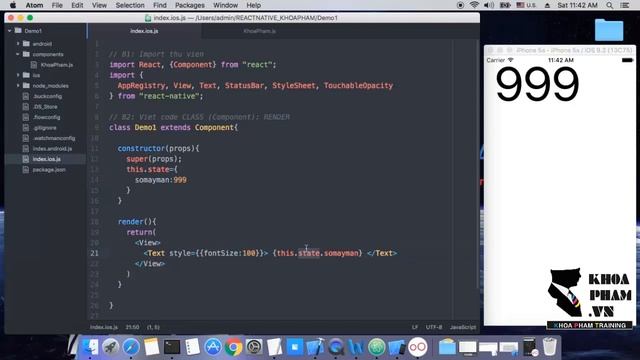Screen dimensions: 640x360
Task: Launch Launchpad rocket icon in Dock
Action: [110, 347]
